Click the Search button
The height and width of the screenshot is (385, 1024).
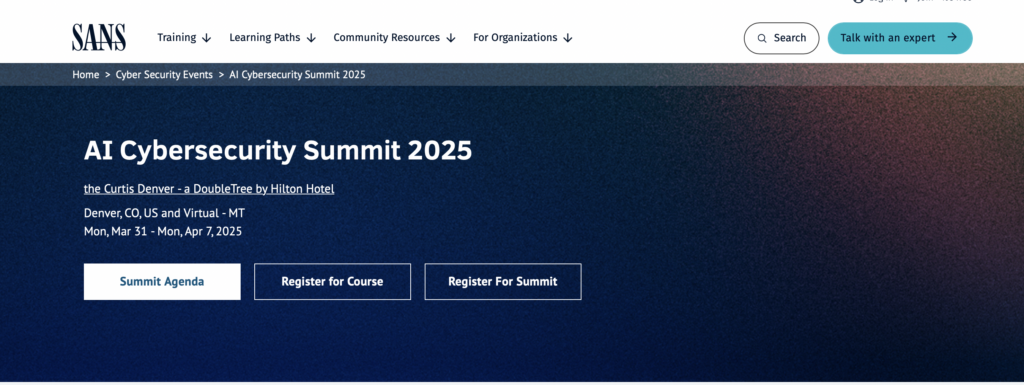coord(781,38)
